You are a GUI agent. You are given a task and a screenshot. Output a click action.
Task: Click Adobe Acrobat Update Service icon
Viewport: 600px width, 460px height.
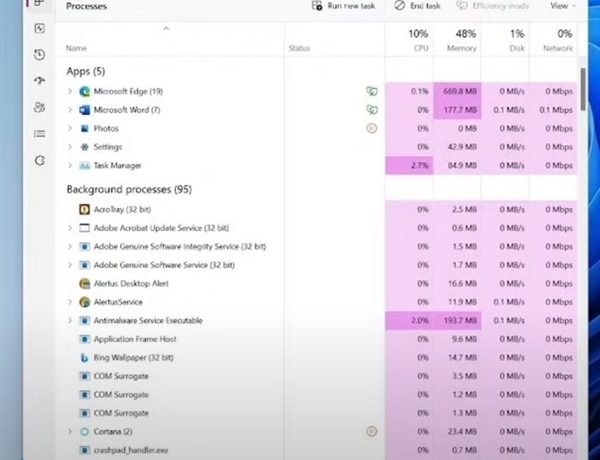[x=84, y=228]
